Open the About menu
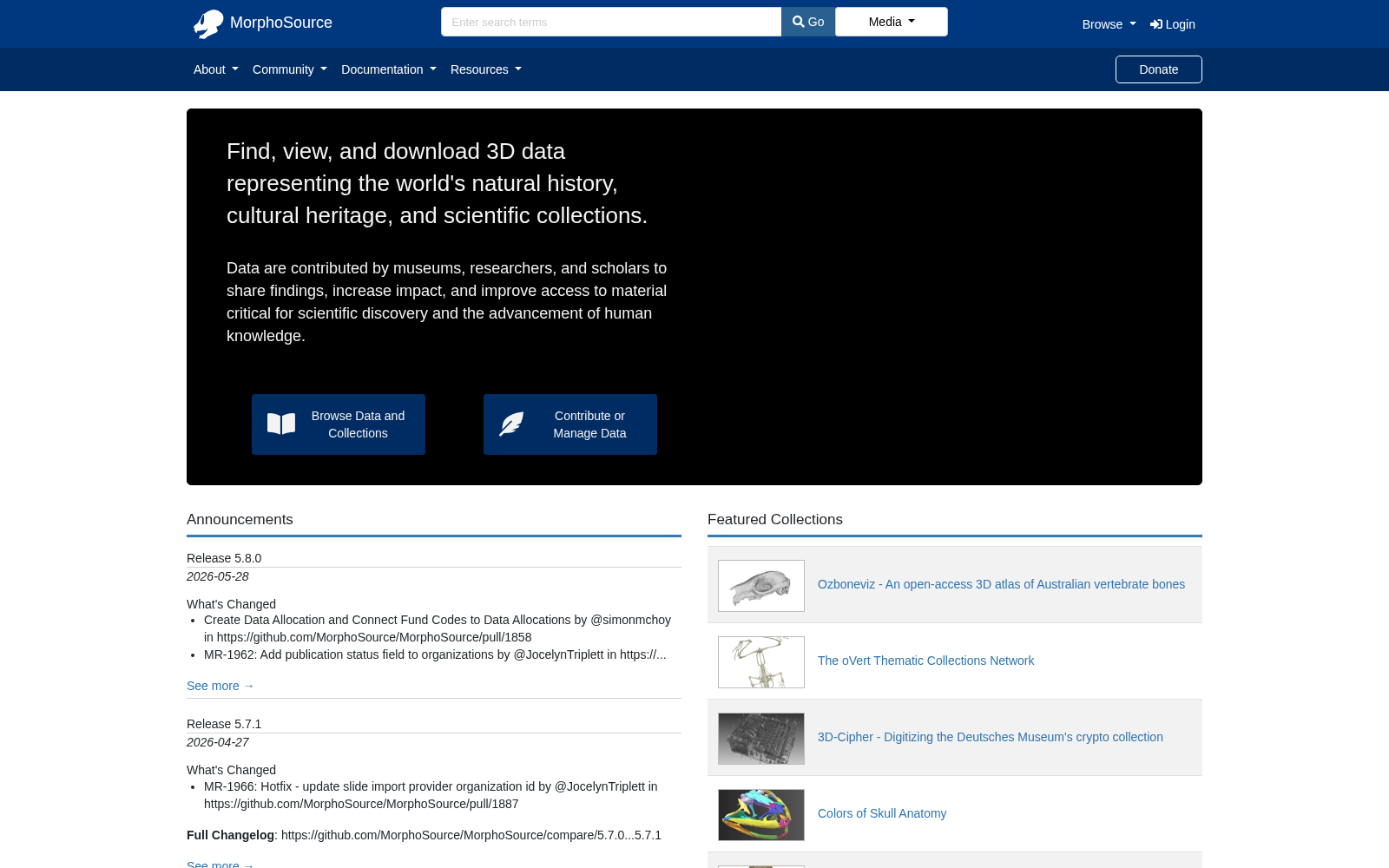This screenshot has width=1389, height=868. [x=215, y=69]
